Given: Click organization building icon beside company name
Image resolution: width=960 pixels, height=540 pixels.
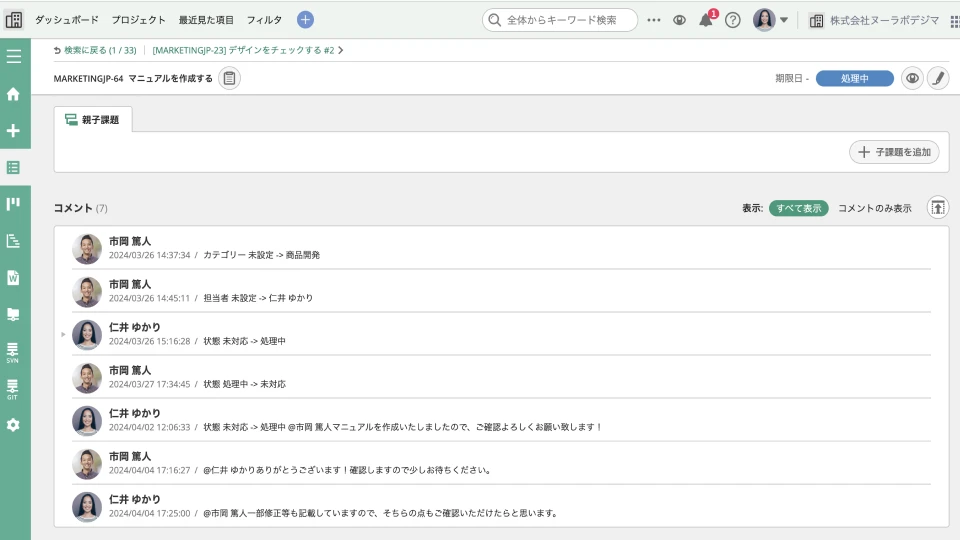Looking at the screenshot, I should pos(816,21).
